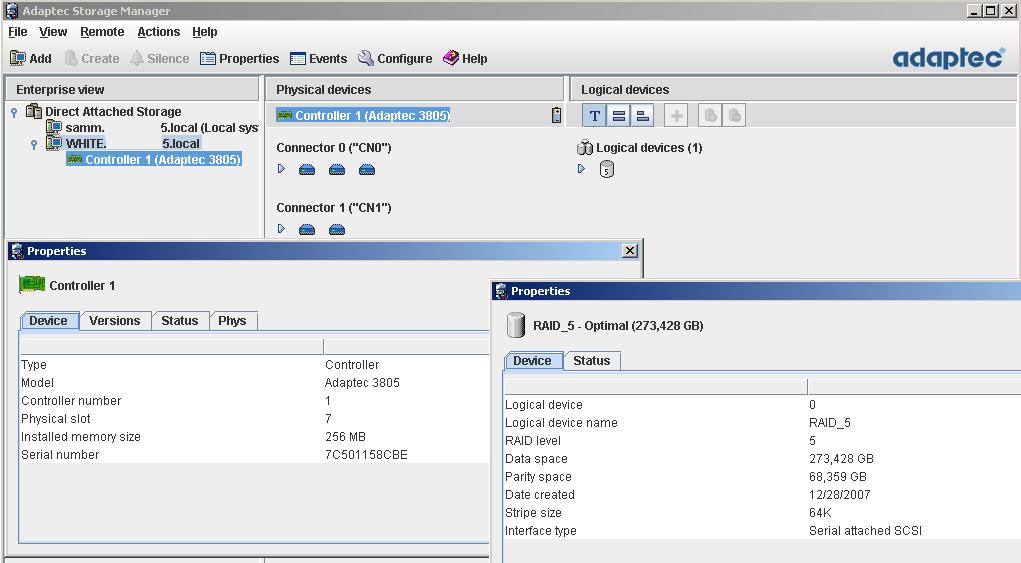Select the samm local system node

pos(161,128)
